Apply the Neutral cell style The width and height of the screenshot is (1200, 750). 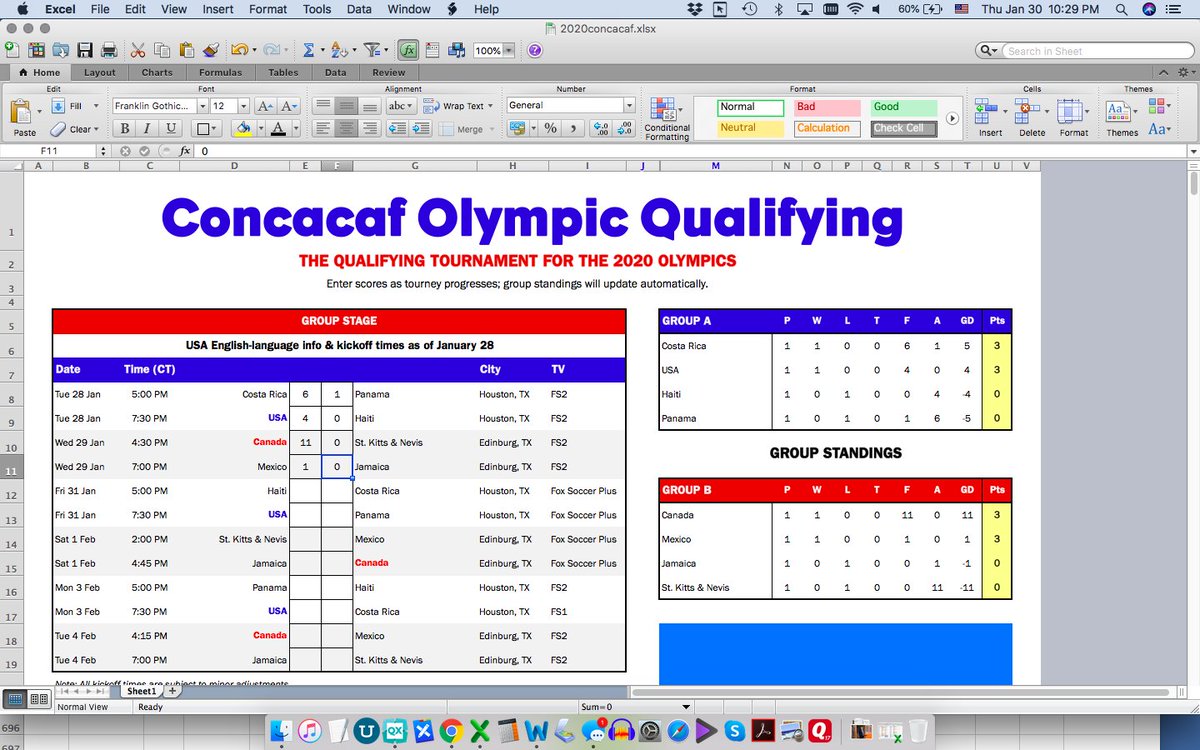click(x=751, y=128)
